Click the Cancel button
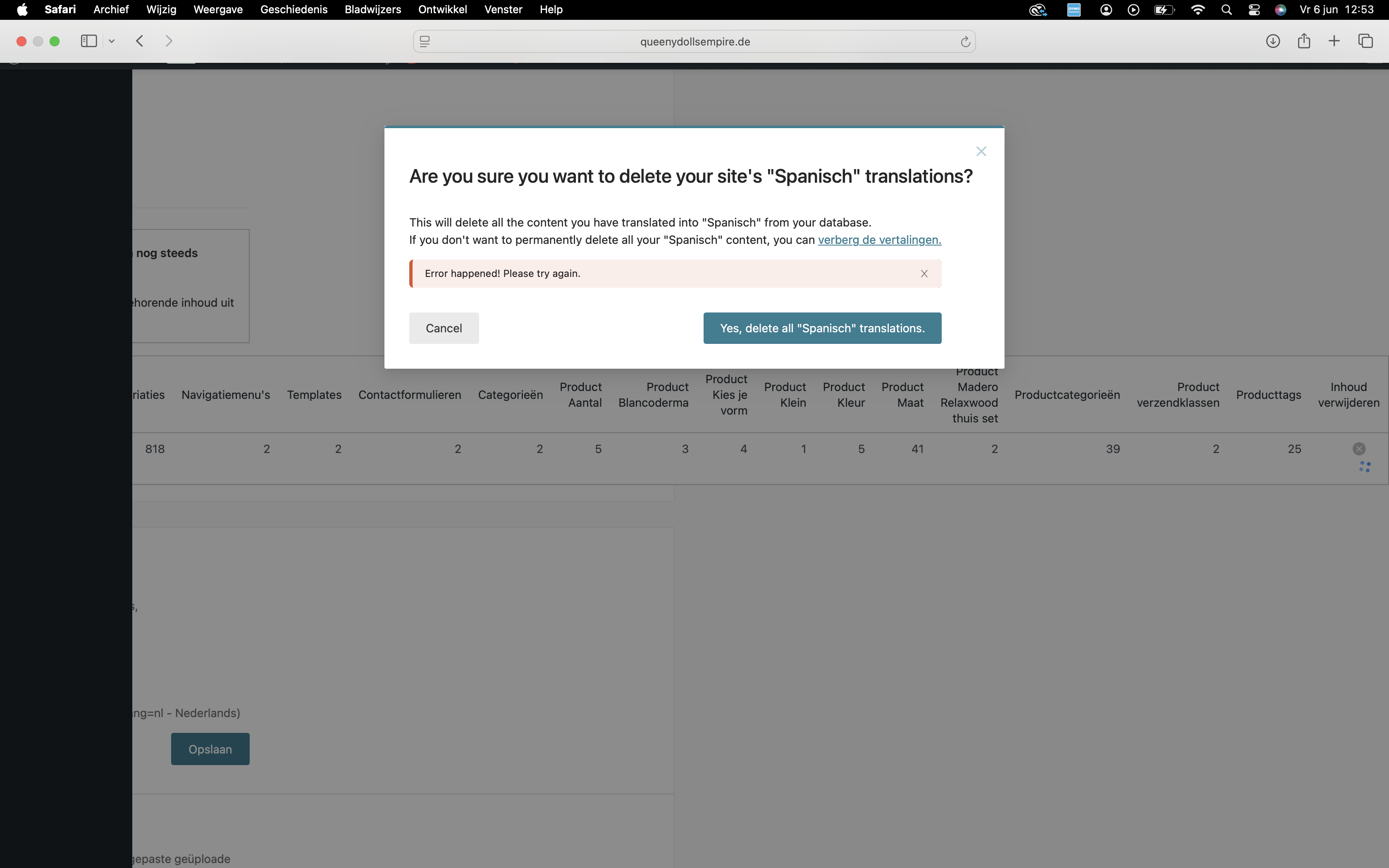The height and width of the screenshot is (868, 1389). pos(444,328)
